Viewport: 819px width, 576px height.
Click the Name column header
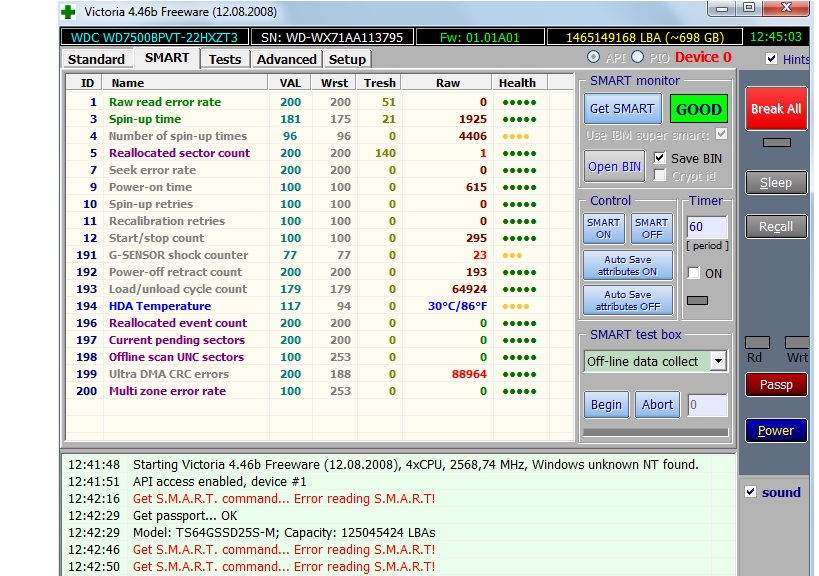coord(184,83)
